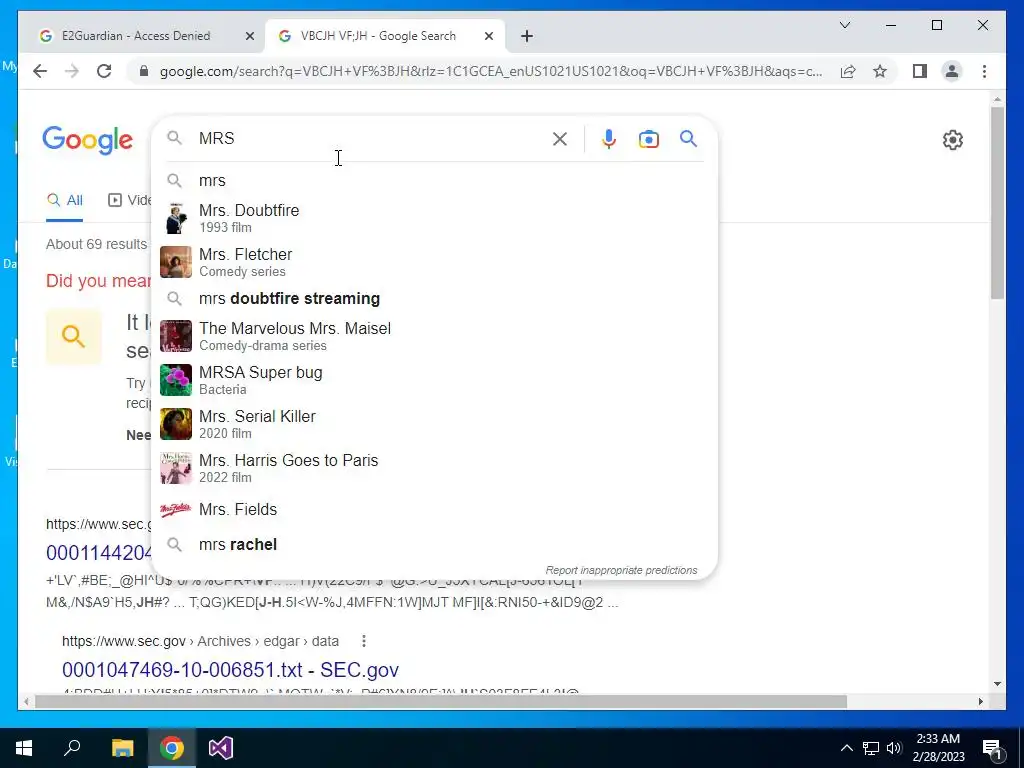View site info via the padlock icon
1024x768 pixels.
click(x=144, y=71)
